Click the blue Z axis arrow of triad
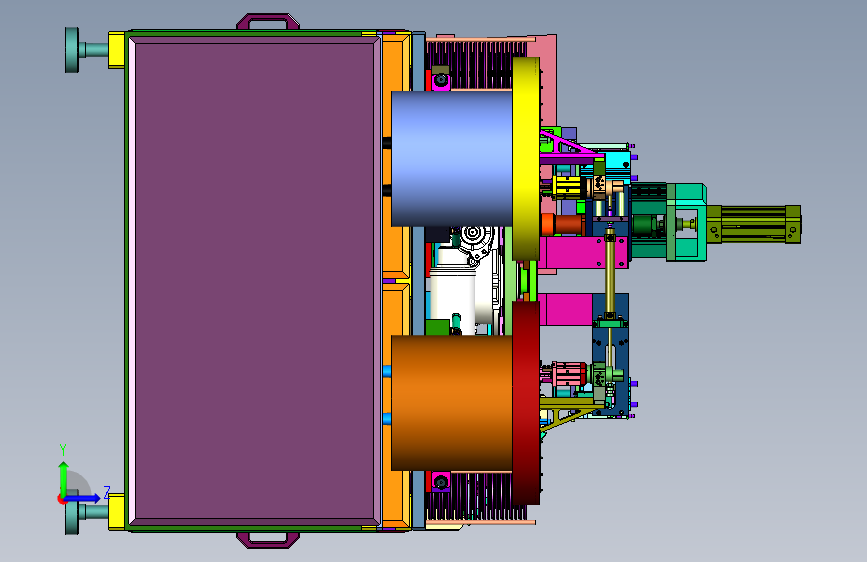867x562 pixels. [x=83, y=498]
